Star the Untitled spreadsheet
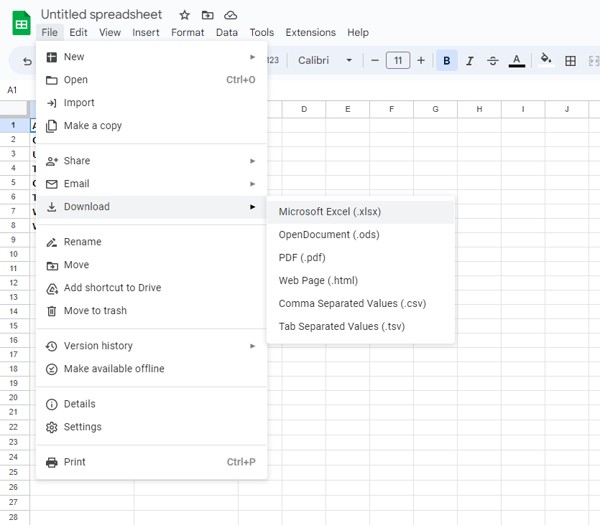Screen dimensions: 600x525 pos(184,15)
